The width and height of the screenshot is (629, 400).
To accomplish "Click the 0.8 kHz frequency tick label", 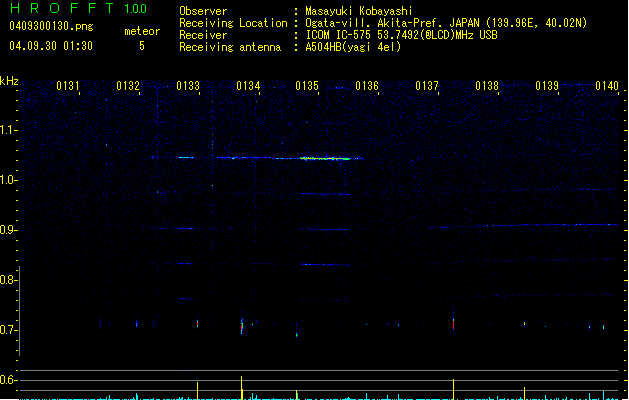I will 8,280.
